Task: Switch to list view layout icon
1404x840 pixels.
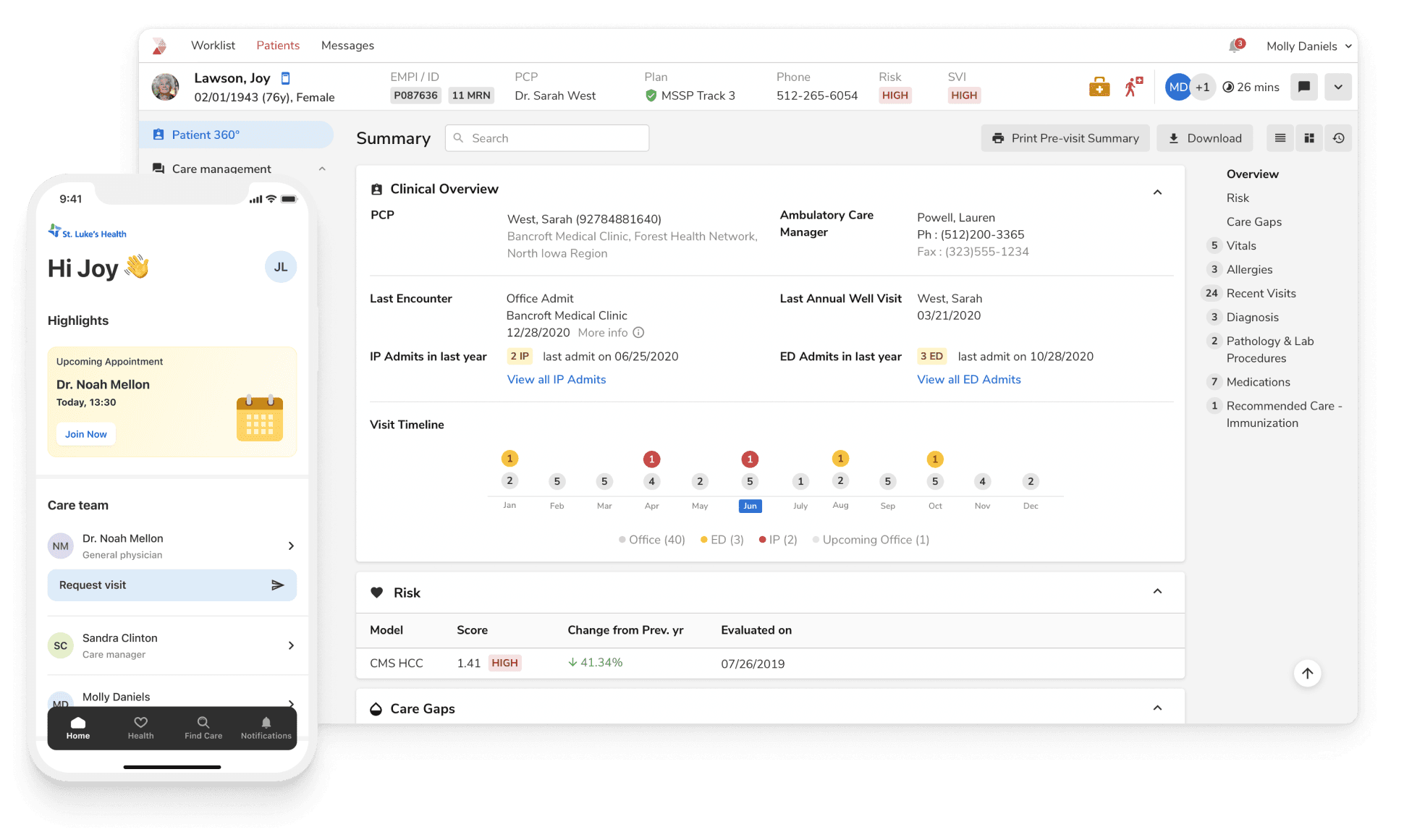Action: click(1280, 138)
